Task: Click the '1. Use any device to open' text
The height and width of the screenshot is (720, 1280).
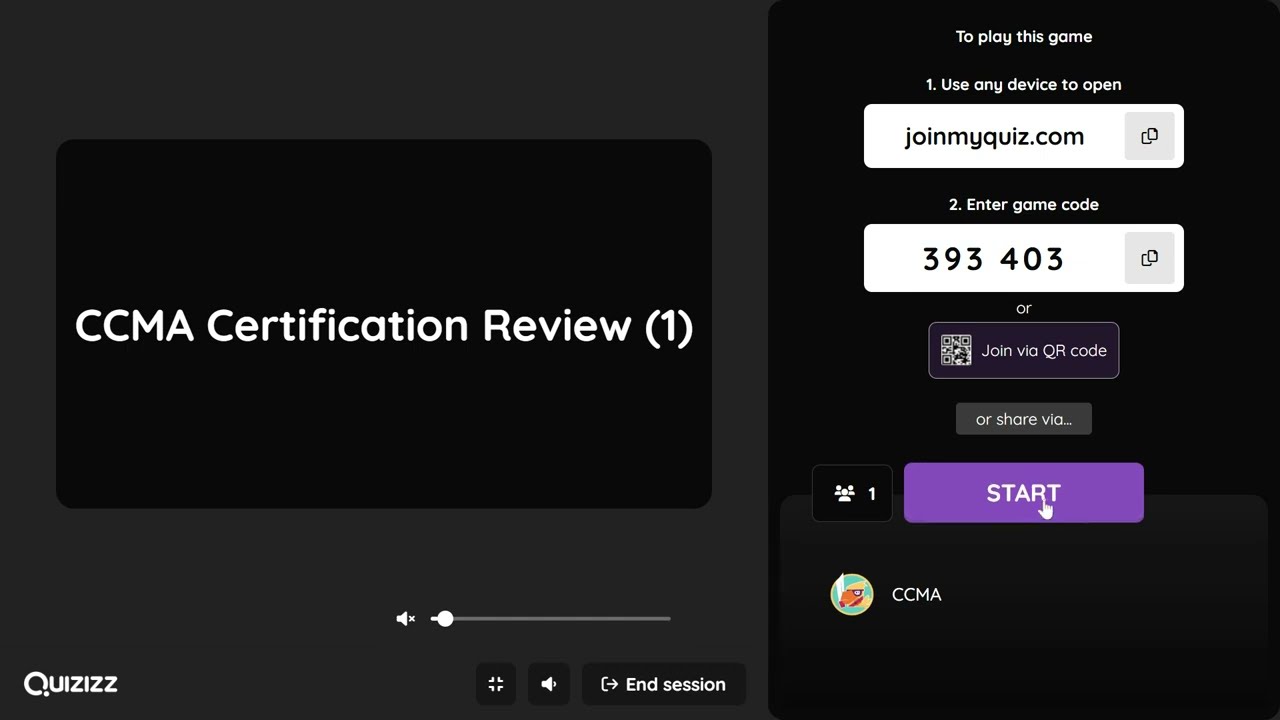Action: 1024,85
